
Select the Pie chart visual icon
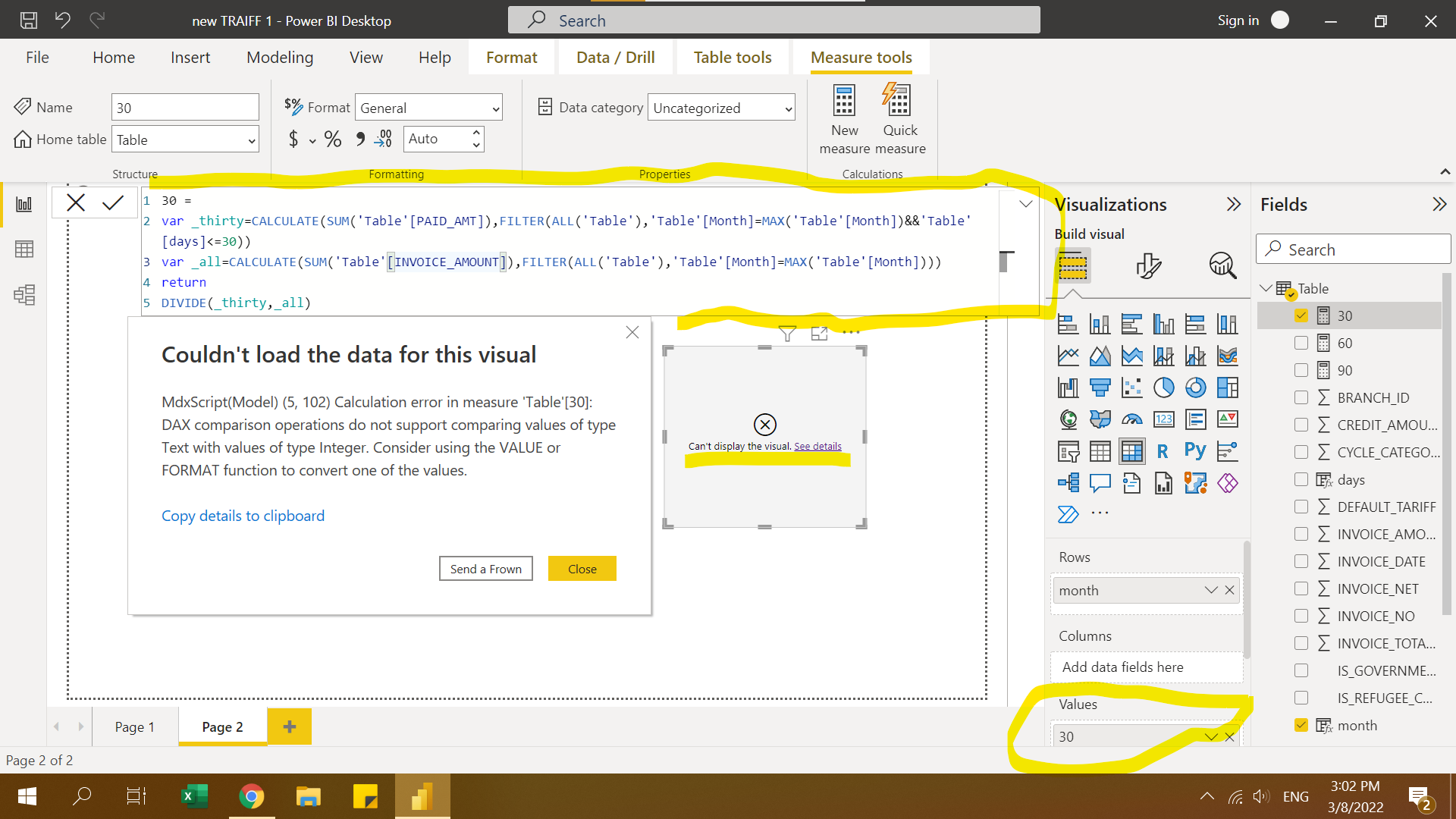coord(1163,388)
